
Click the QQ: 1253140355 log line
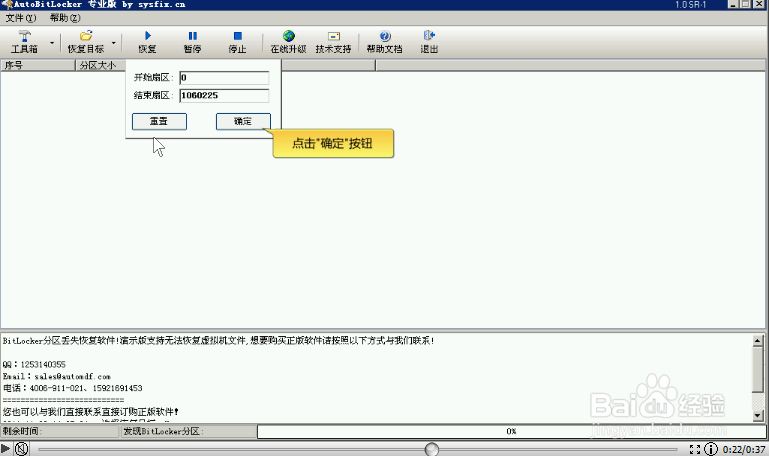[34, 365]
